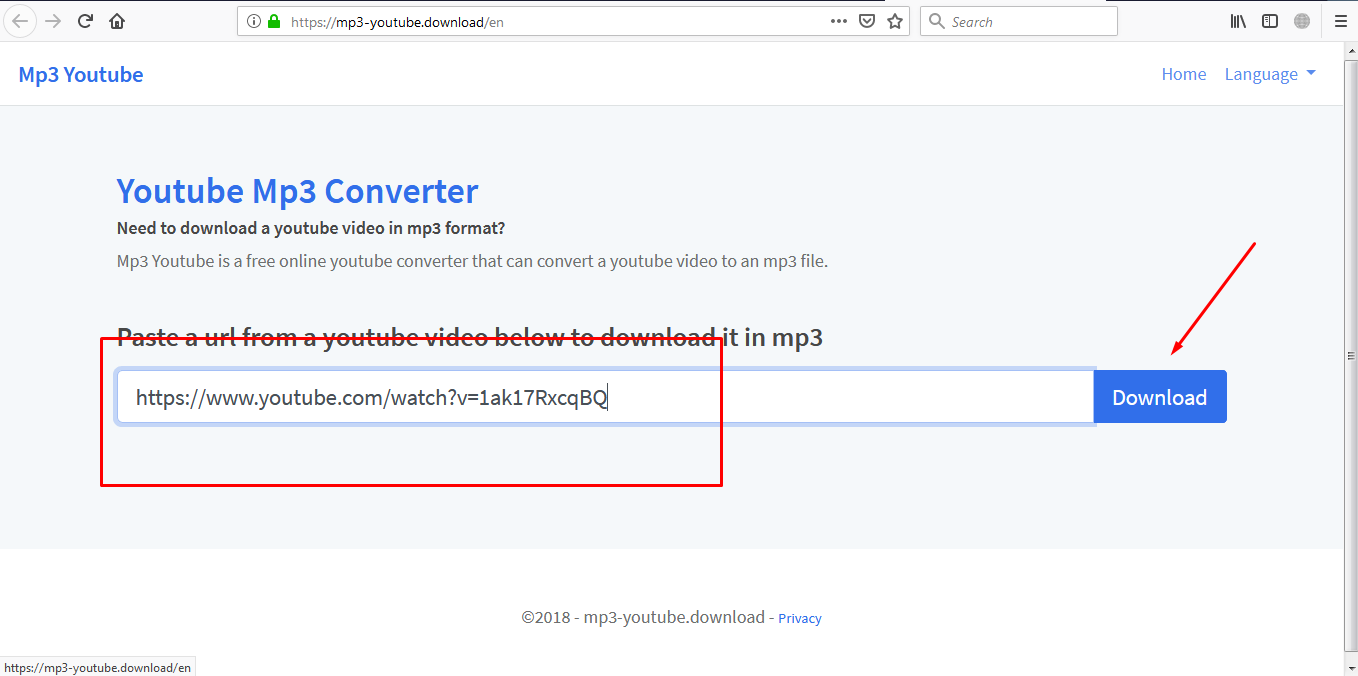Go back with the browser back arrow

(x=20, y=21)
